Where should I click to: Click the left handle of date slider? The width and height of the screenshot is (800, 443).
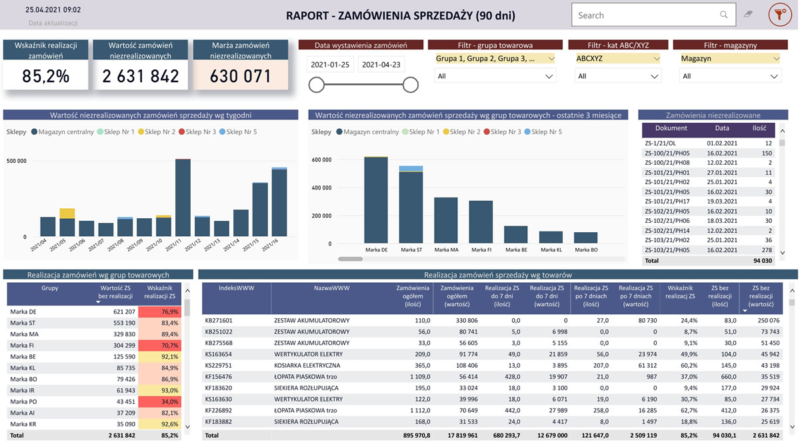[314, 84]
